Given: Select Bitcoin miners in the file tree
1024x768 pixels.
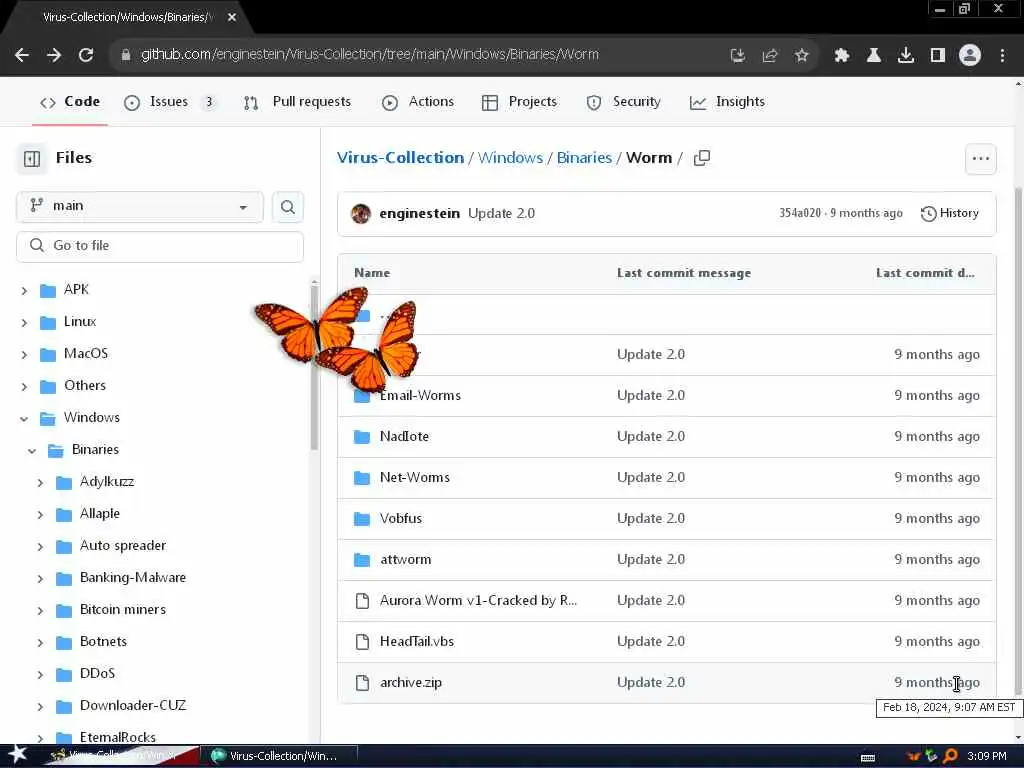Looking at the screenshot, I should [x=123, y=609].
